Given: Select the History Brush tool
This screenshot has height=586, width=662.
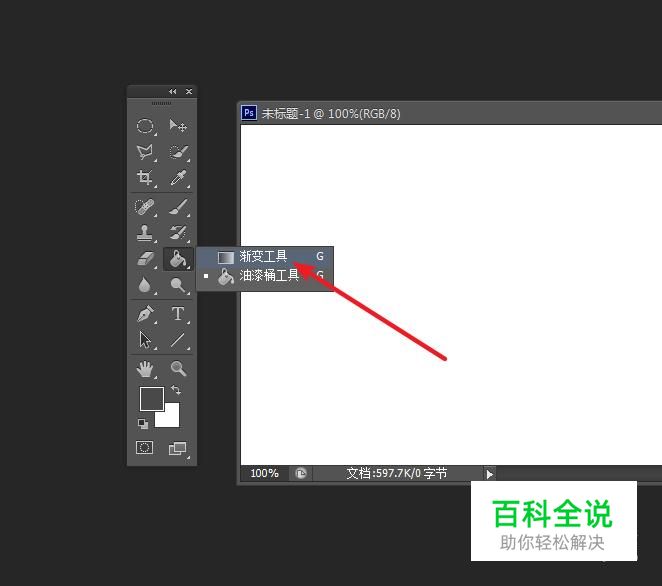Looking at the screenshot, I should tap(178, 233).
